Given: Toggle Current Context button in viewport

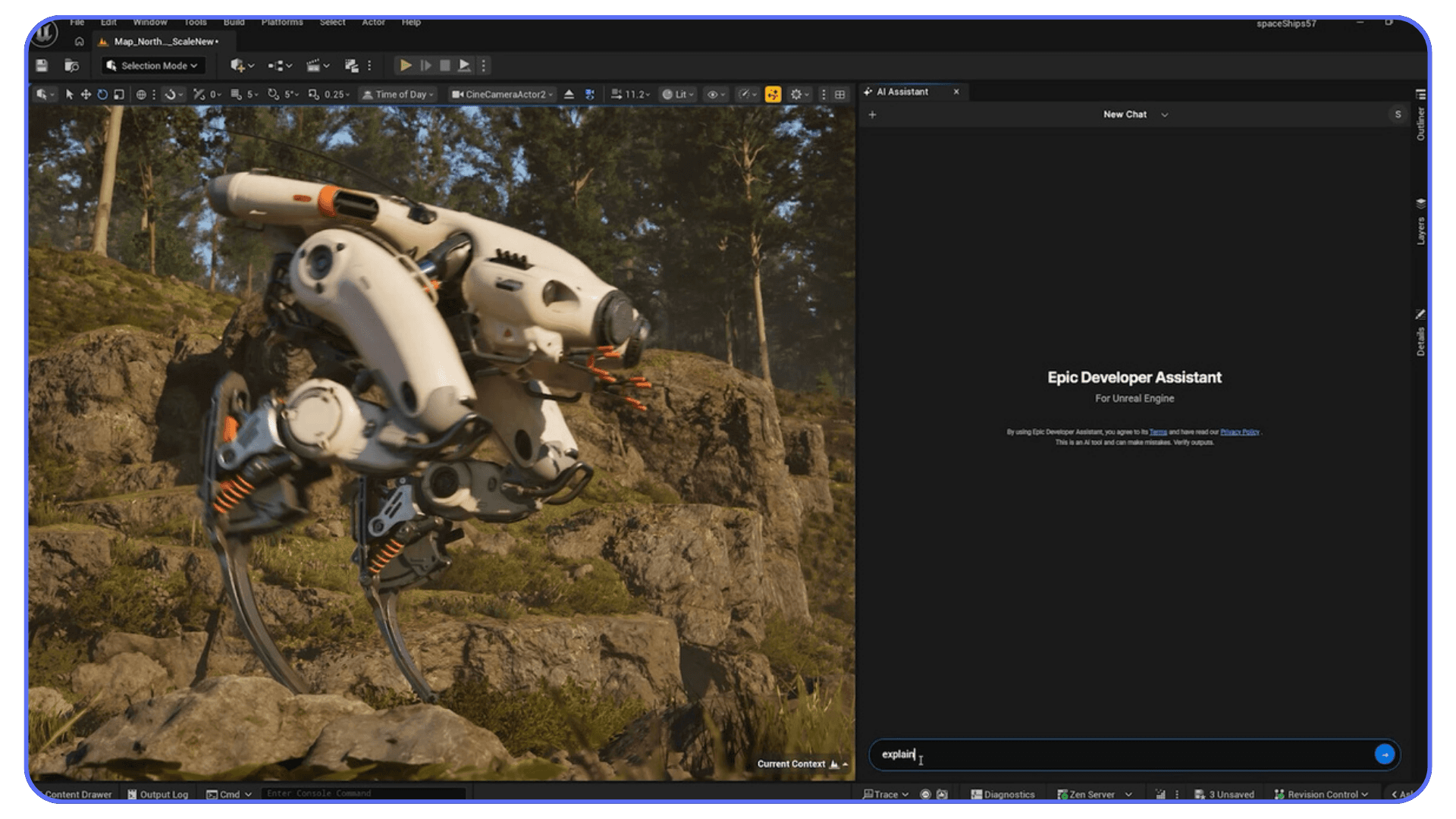Looking at the screenshot, I should pyautogui.click(x=802, y=764).
